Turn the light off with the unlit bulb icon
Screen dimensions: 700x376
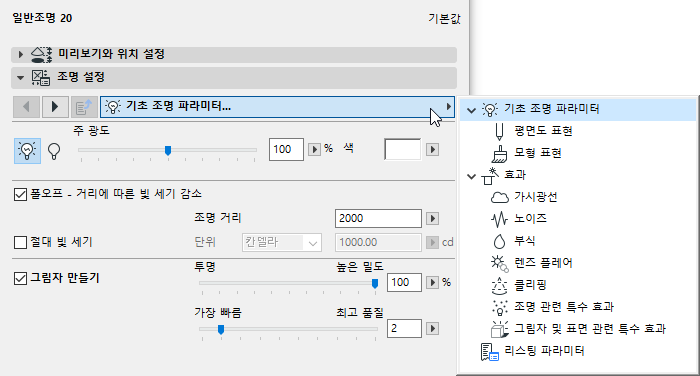[54, 151]
